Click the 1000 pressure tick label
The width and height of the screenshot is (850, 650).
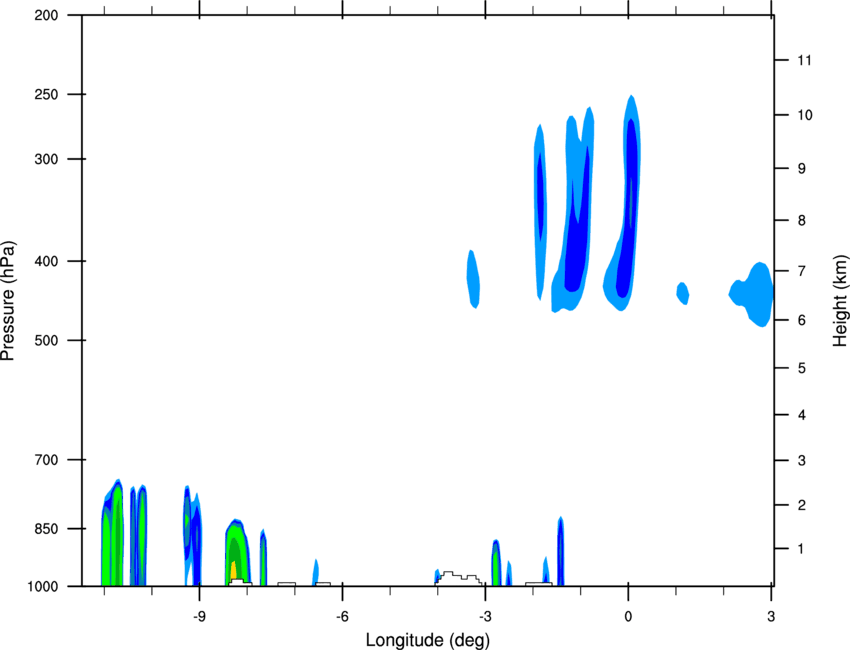[x=42, y=587]
